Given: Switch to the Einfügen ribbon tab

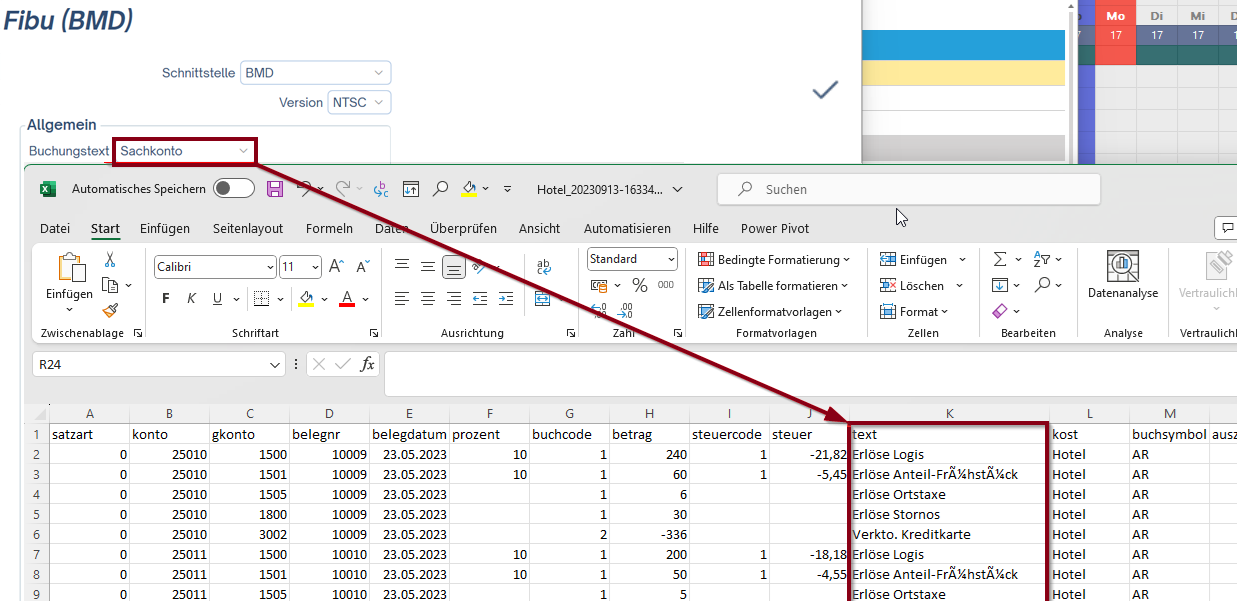Looking at the screenshot, I should [165, 229].
